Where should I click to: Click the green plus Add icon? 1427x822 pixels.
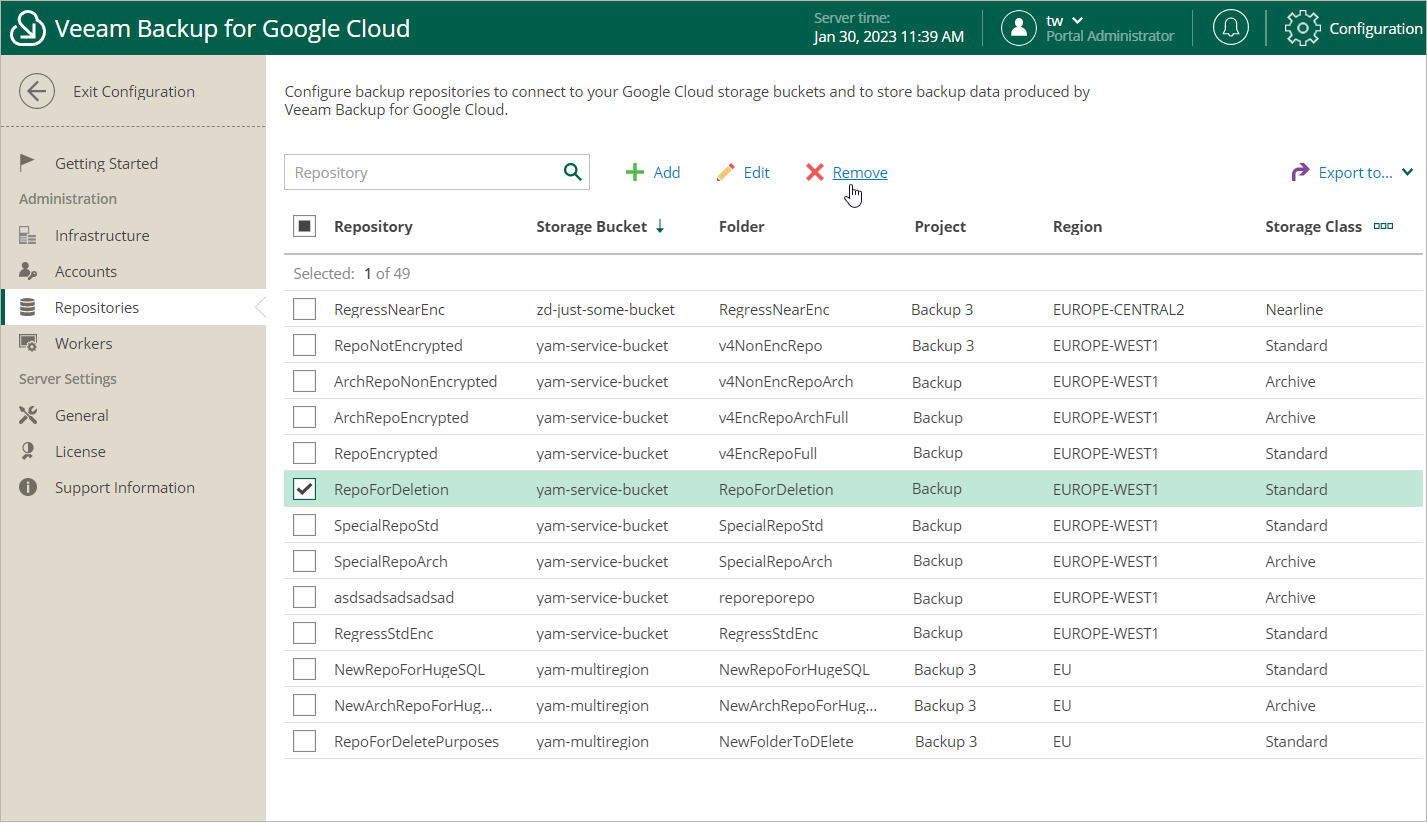click(x=635, y=173)
